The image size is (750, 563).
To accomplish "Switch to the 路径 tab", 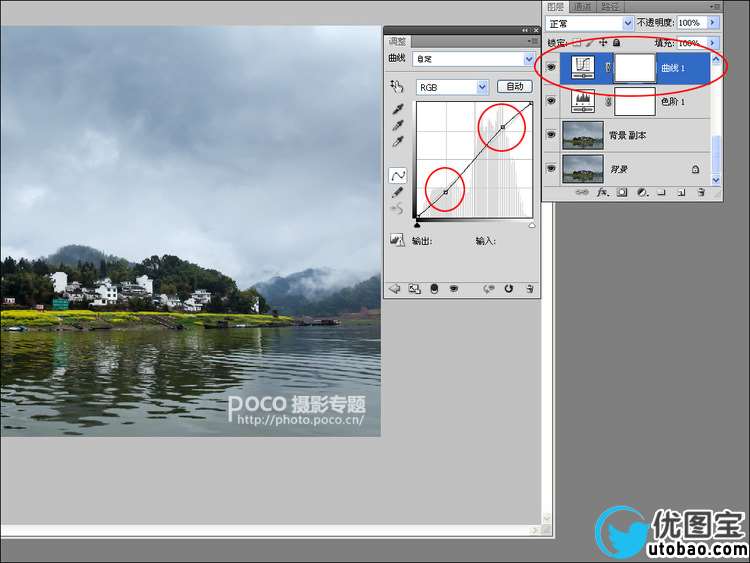I will coord(610,7).
